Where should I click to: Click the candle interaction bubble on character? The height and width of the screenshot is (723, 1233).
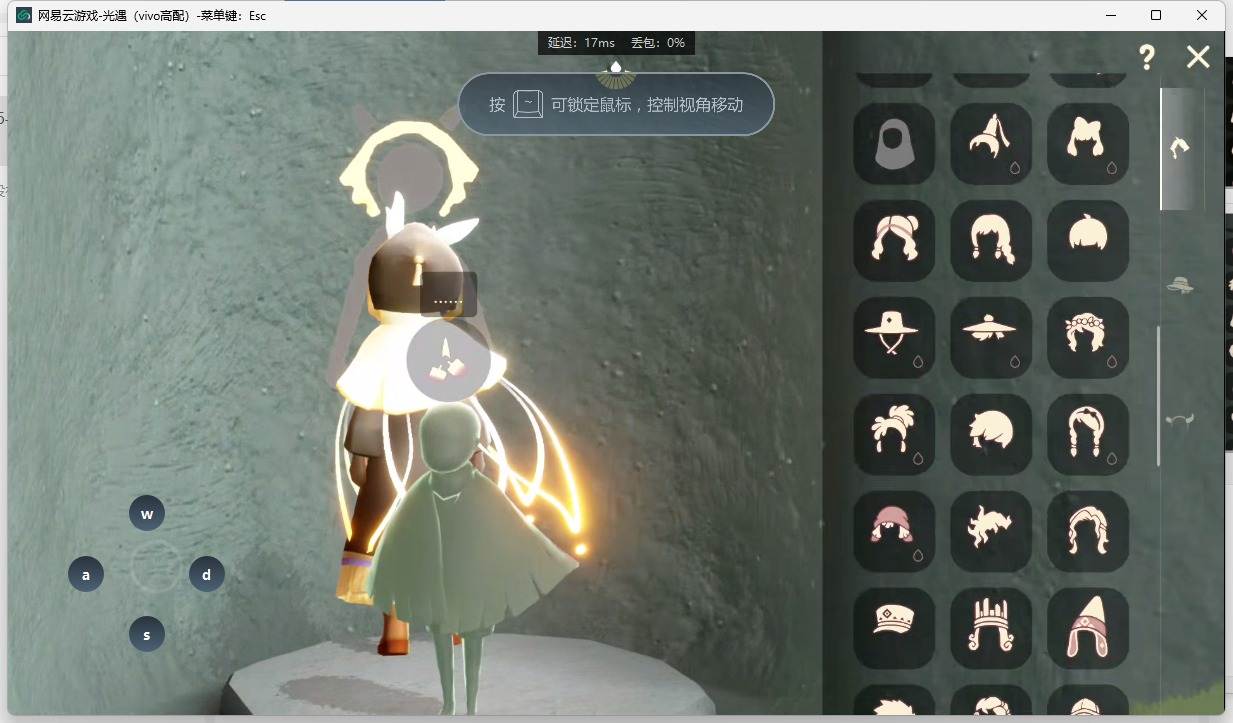[448, 360]
